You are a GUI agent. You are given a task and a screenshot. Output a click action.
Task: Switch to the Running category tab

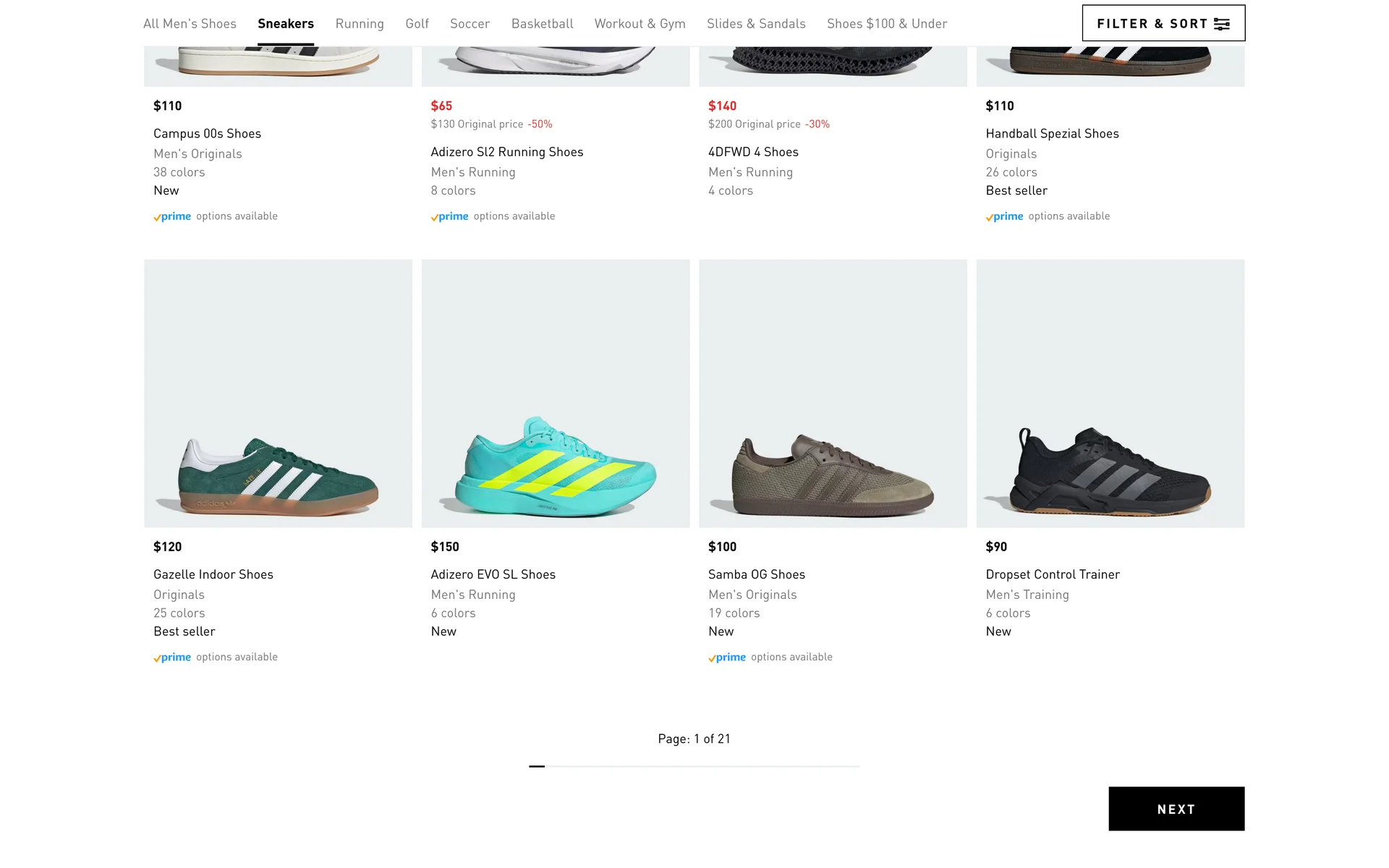point(360,23)
